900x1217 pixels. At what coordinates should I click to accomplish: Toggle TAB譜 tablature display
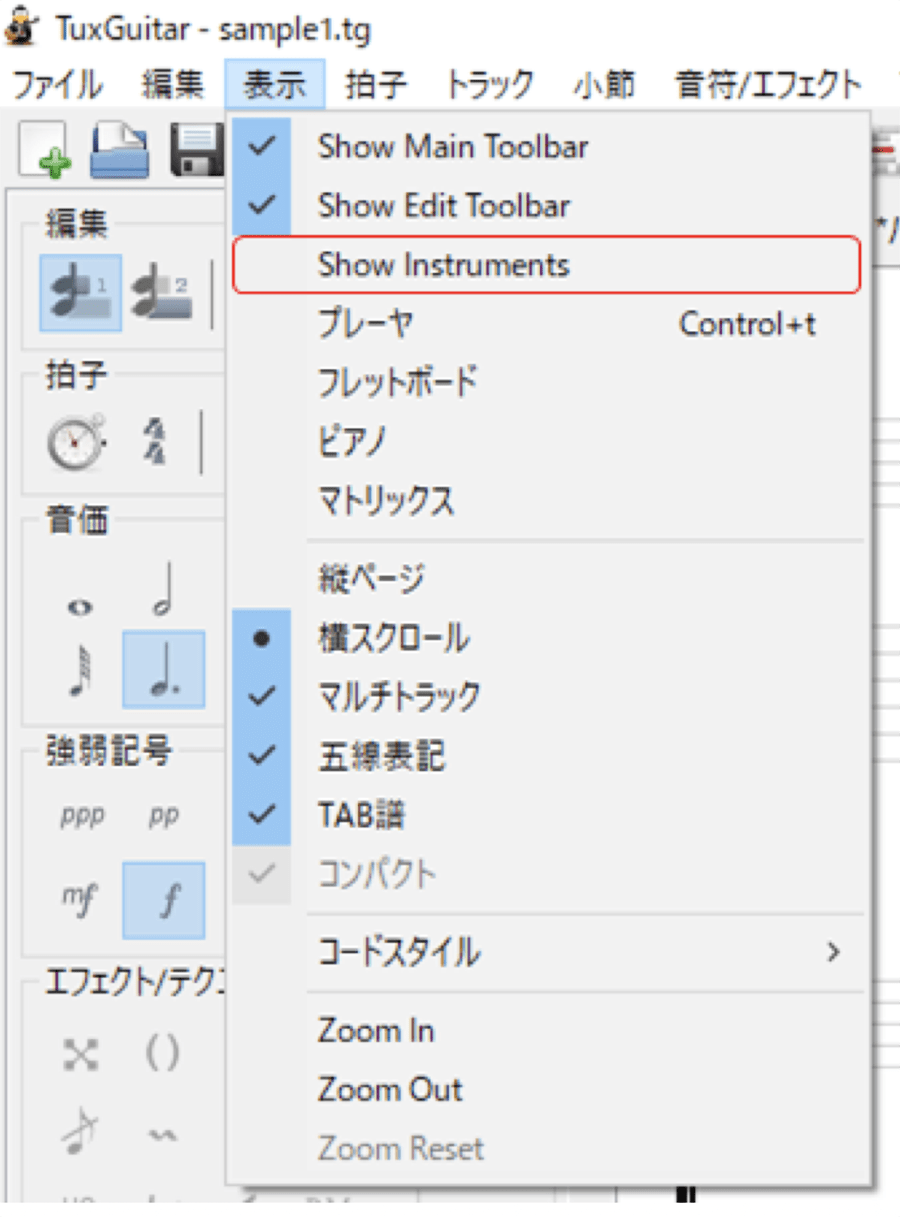pyautogui.click(x=547, y=815)
